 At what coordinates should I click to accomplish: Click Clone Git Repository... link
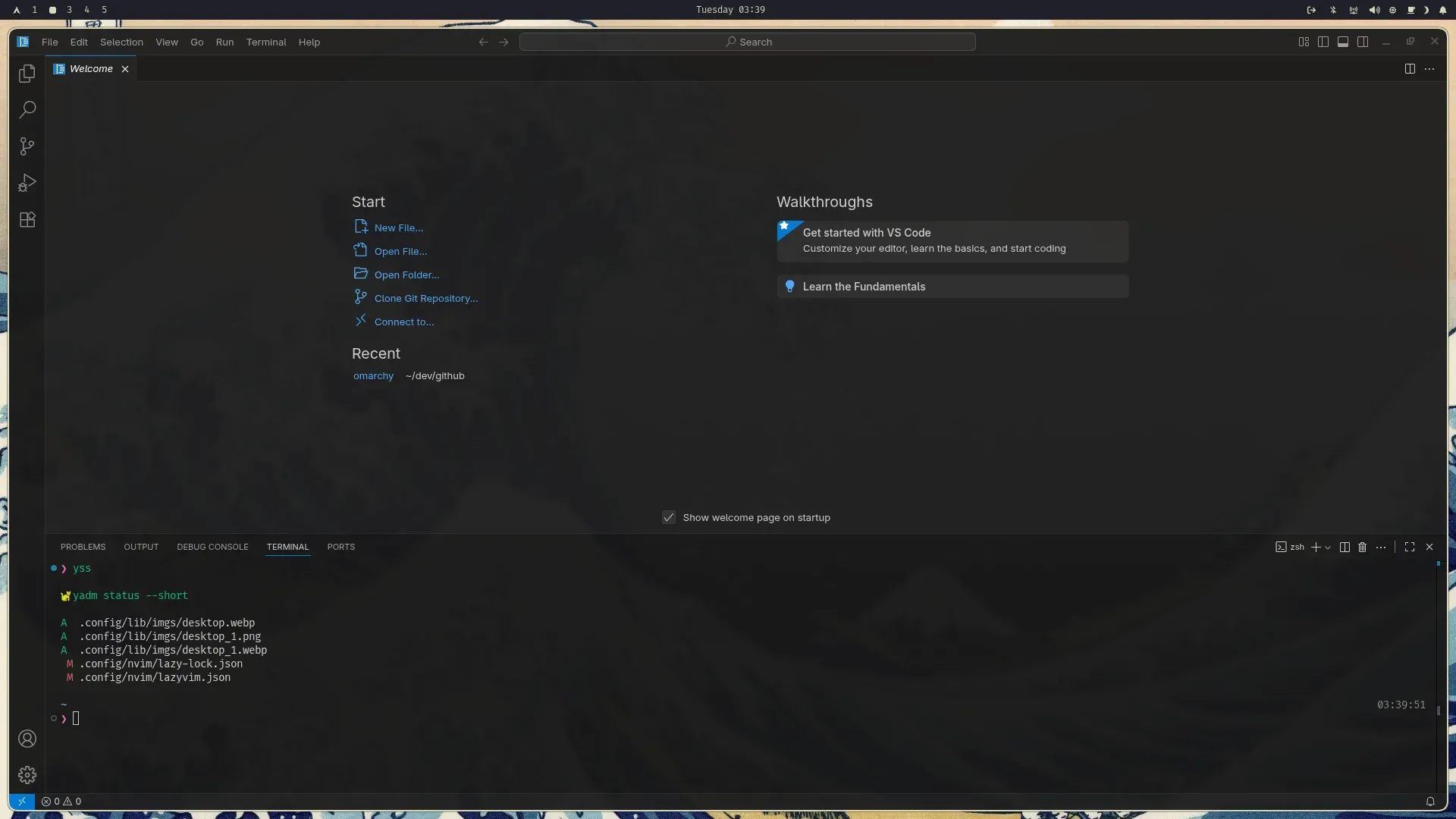pos(426,299)
